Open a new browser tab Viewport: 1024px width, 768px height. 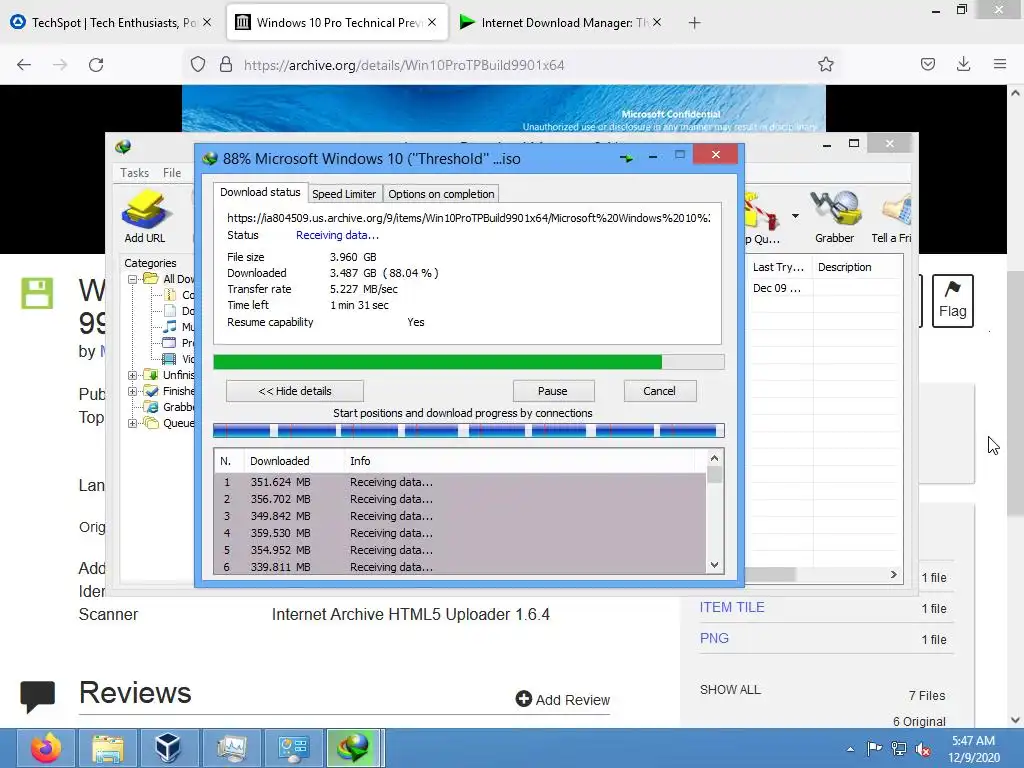[x=694, y=23]
